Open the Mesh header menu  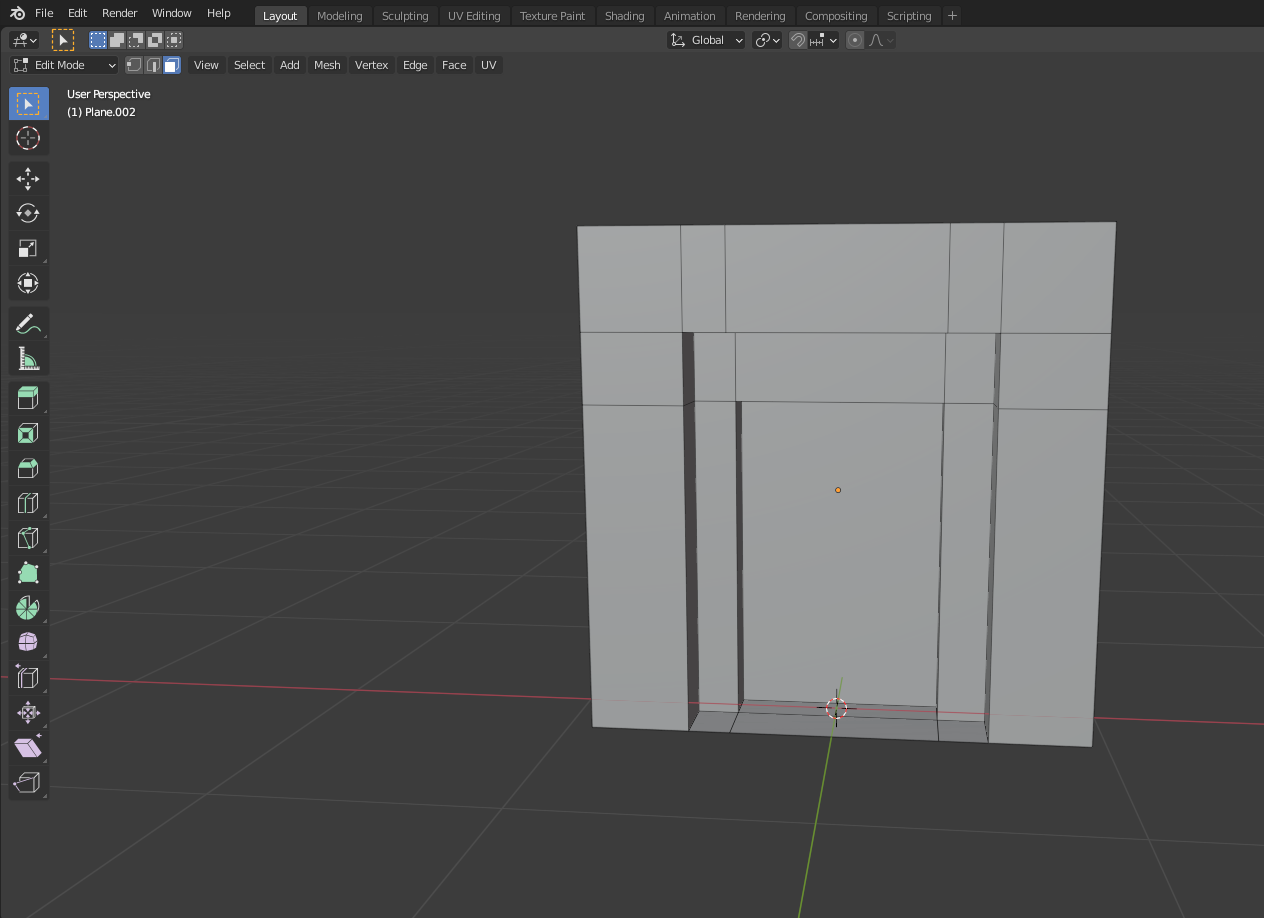pos(327,65)
